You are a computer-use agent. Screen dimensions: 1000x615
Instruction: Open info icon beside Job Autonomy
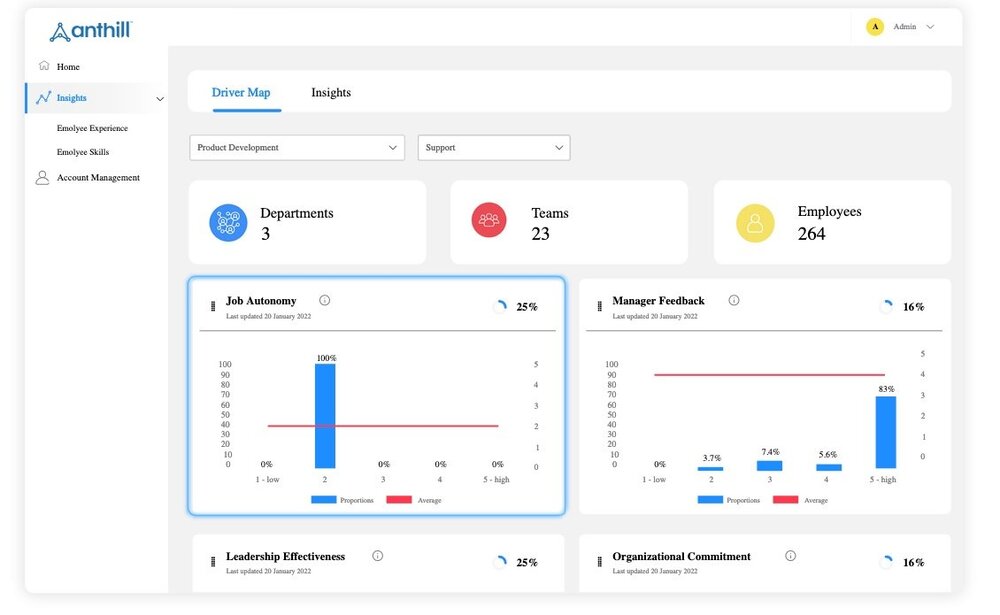pyautogui.click(x=325, y=300)
